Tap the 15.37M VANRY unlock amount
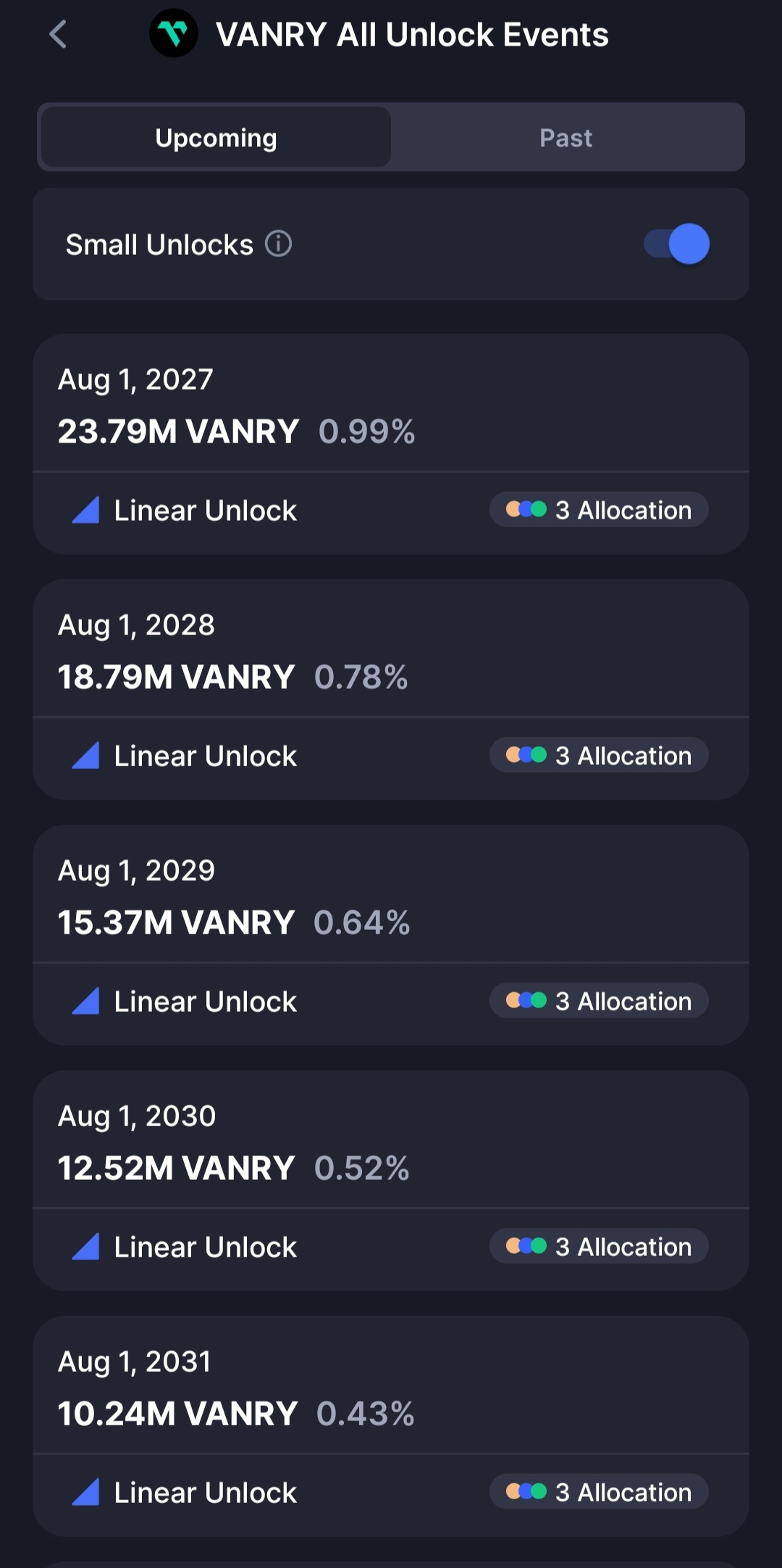The image size is (782, 1568). tap(176, 923)
